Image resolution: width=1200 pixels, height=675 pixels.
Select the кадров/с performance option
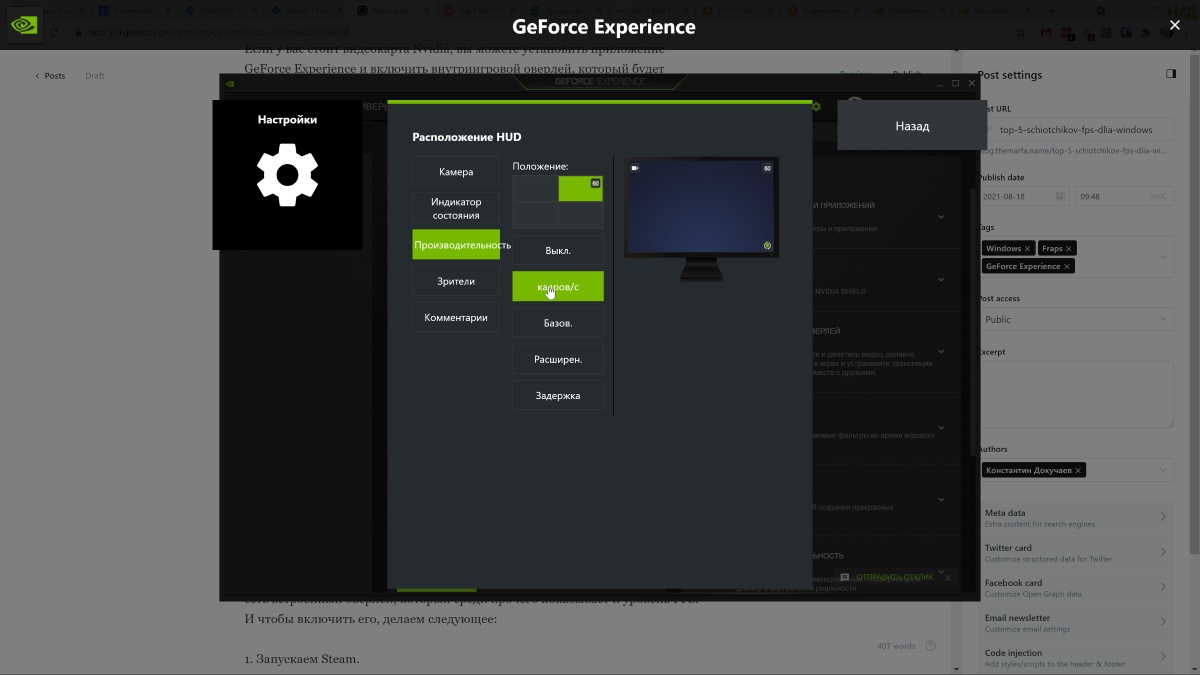[x=558, y=286]
